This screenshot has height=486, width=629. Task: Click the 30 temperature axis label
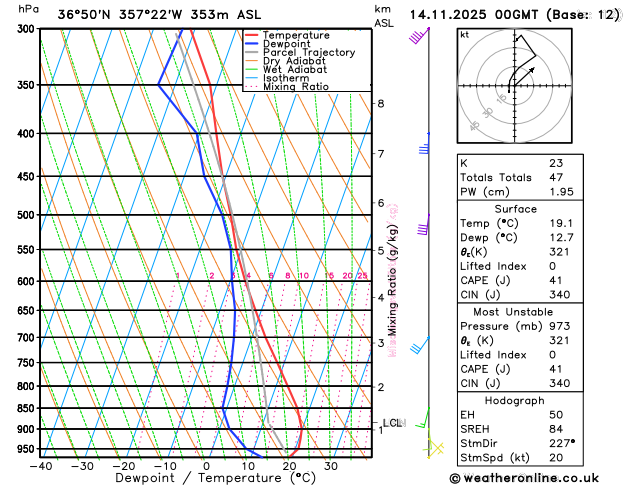point(331,466)
